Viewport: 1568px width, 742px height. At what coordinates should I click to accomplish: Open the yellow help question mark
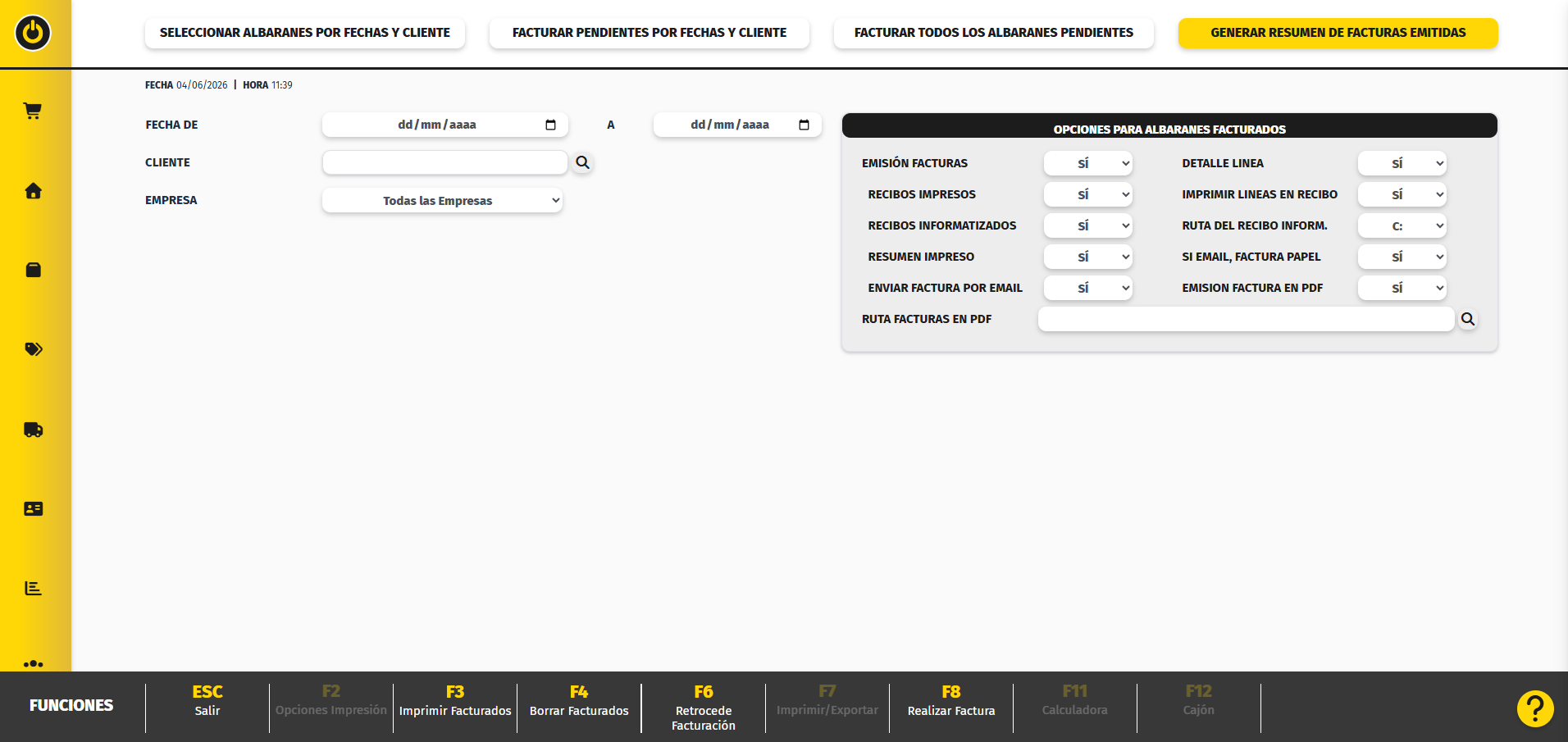click(x=1535, y=708)
